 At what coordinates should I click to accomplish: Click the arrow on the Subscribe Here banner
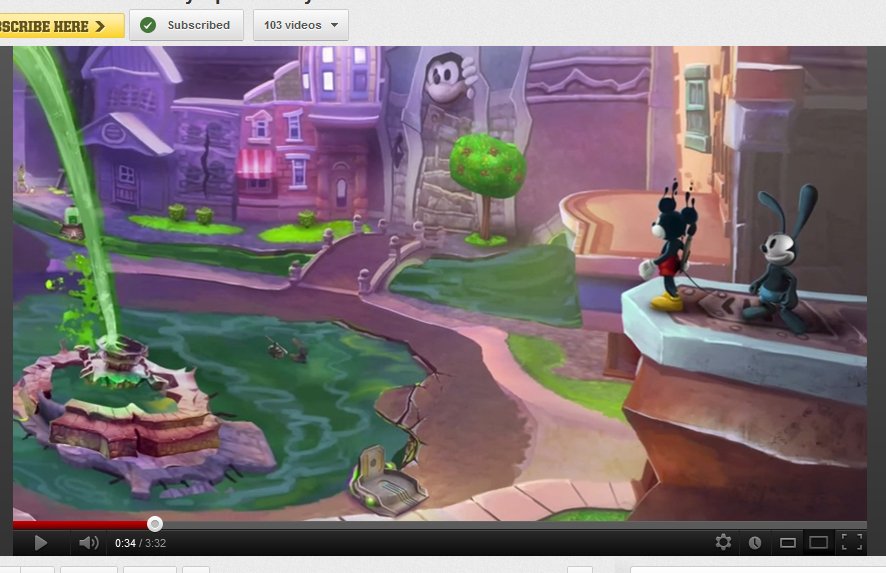100,26
